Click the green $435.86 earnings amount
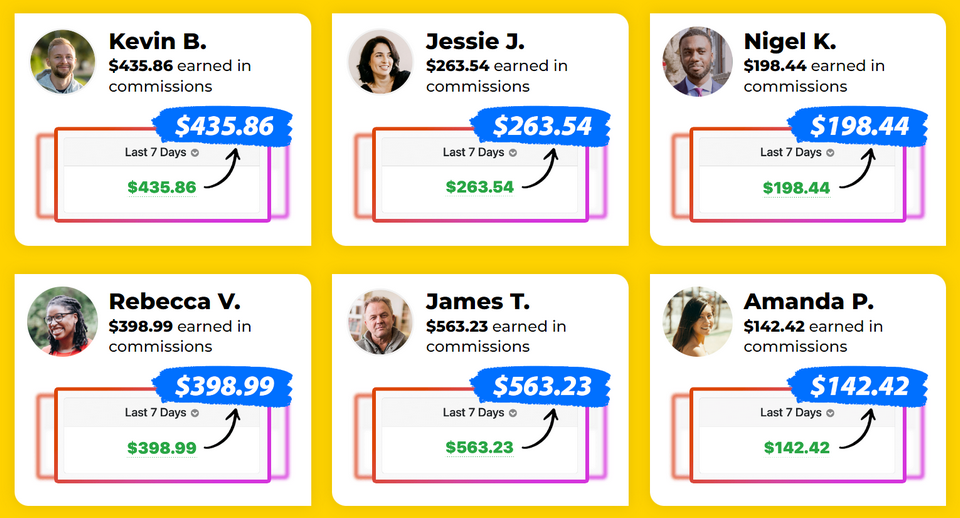This screenshot has height=518, width=960. [x=162, y=187]
